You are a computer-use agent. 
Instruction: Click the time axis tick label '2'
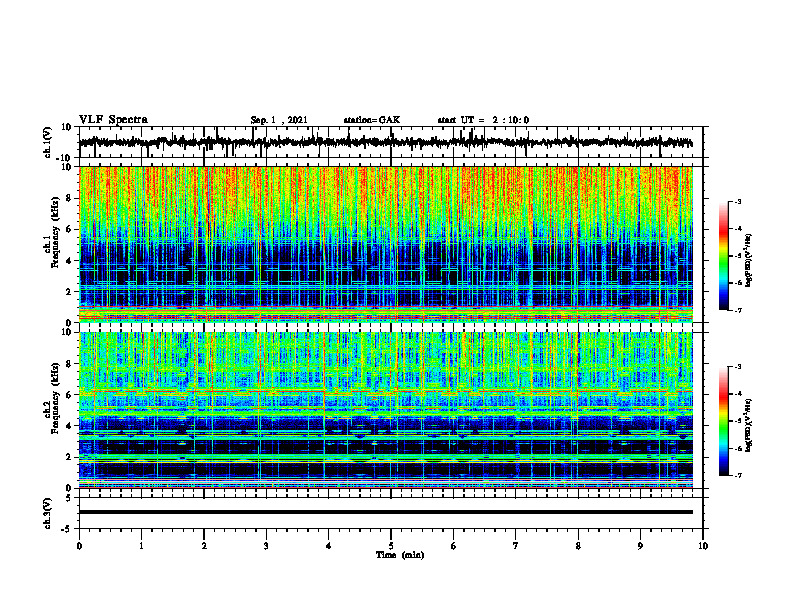(204, 546)
